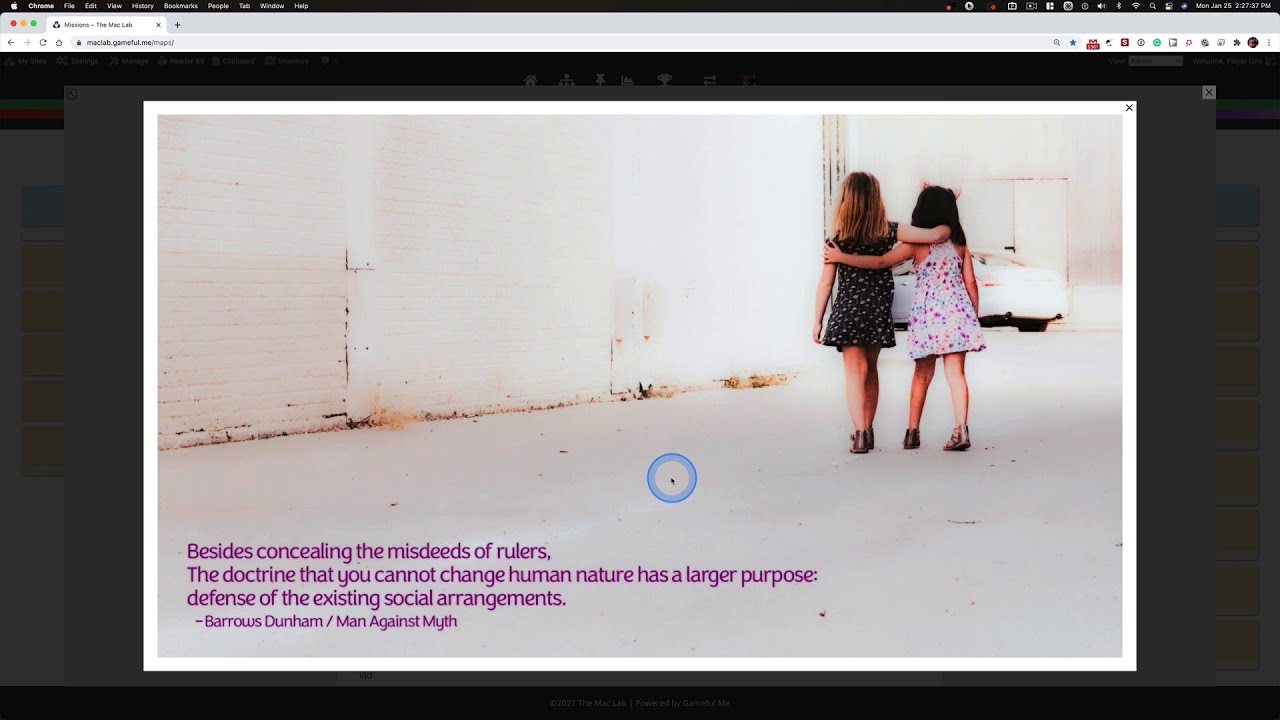Open Chrome three-dot menu
This screenshot has width=1280, height=720.
1269,43
